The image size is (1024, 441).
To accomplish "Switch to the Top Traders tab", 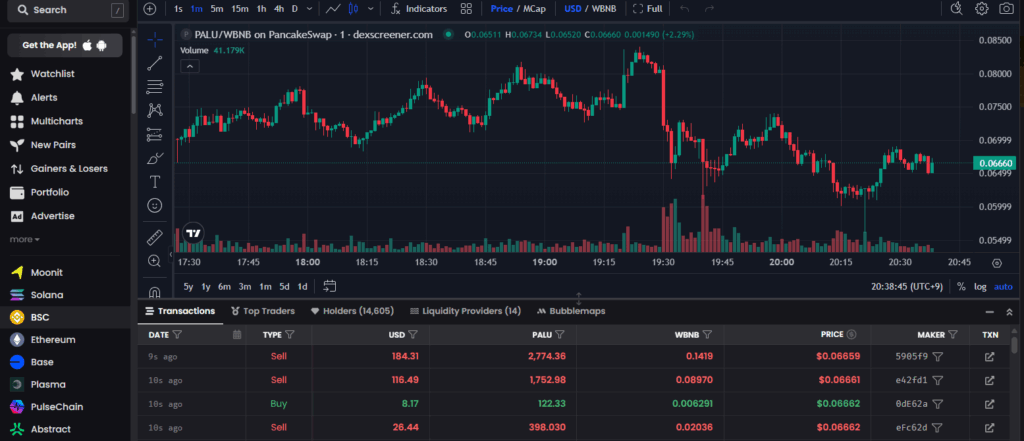I will 264,311.
